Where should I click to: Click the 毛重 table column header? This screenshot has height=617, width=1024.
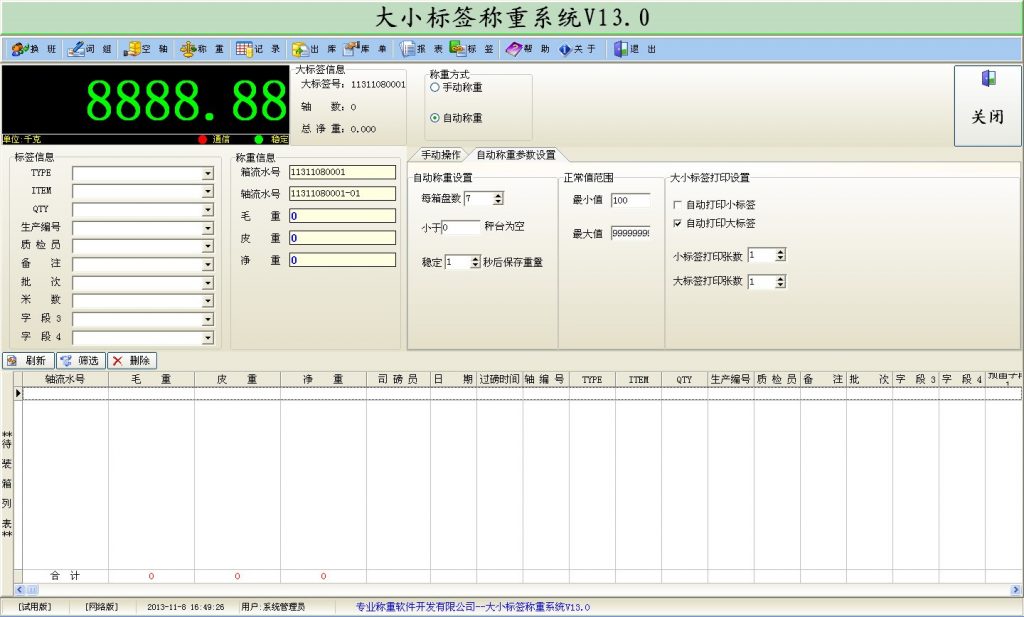[x=152, y=379]
